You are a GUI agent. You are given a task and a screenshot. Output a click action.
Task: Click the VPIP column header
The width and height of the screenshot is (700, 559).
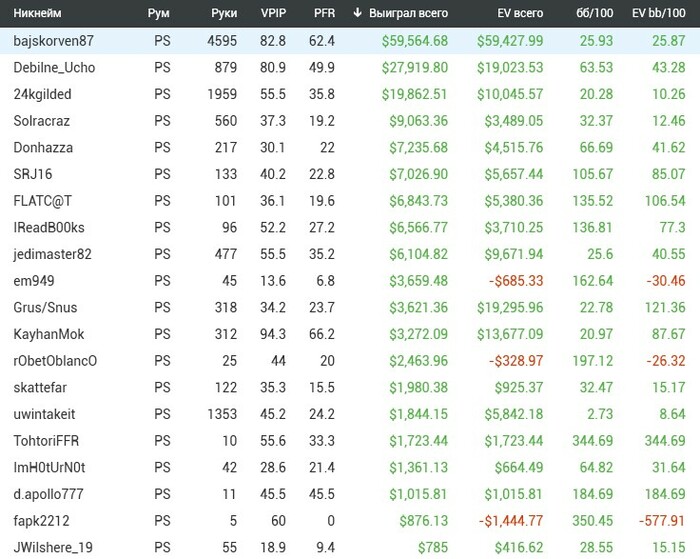[272, 13]
